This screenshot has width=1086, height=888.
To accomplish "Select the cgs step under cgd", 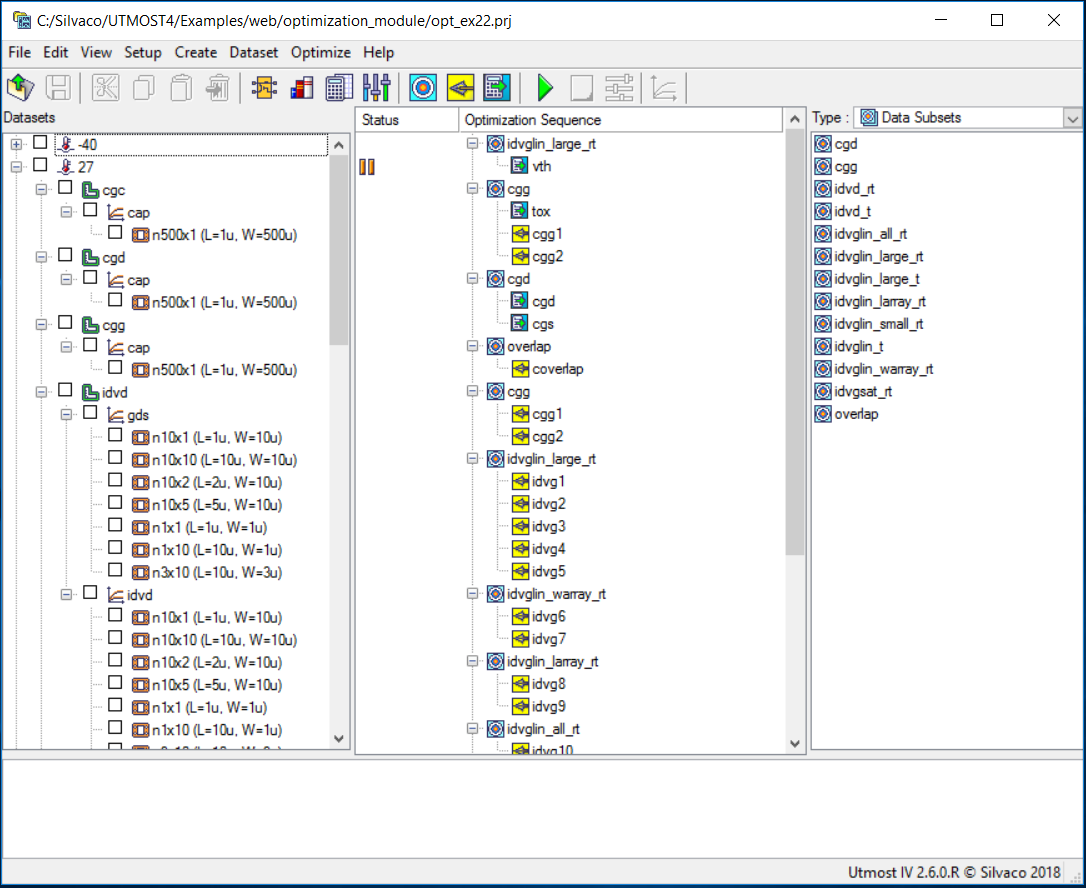I will [543, 324].
